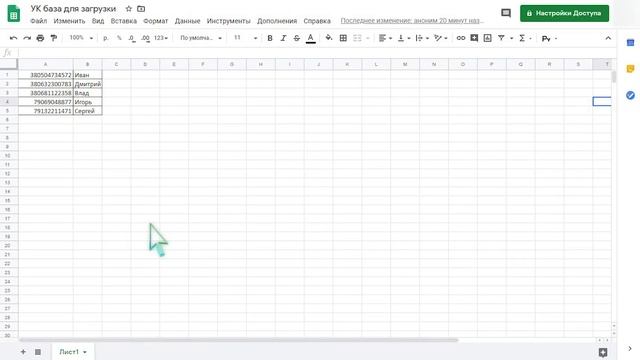Open the Файл menu
The height and width of the screenshot is (360, 640).
tap(38, 21)
